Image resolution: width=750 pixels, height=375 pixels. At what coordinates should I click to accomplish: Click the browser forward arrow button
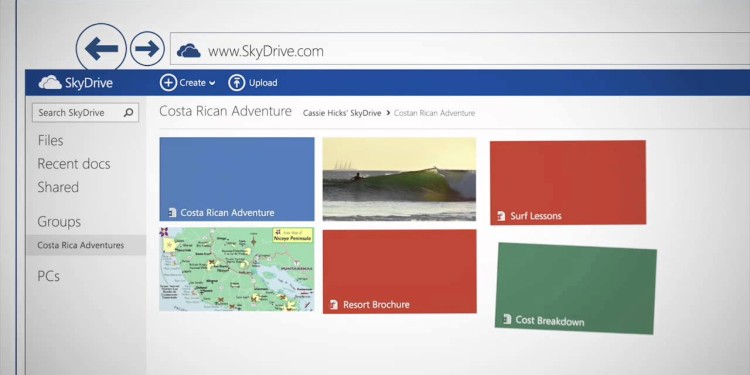coord(147,48)
